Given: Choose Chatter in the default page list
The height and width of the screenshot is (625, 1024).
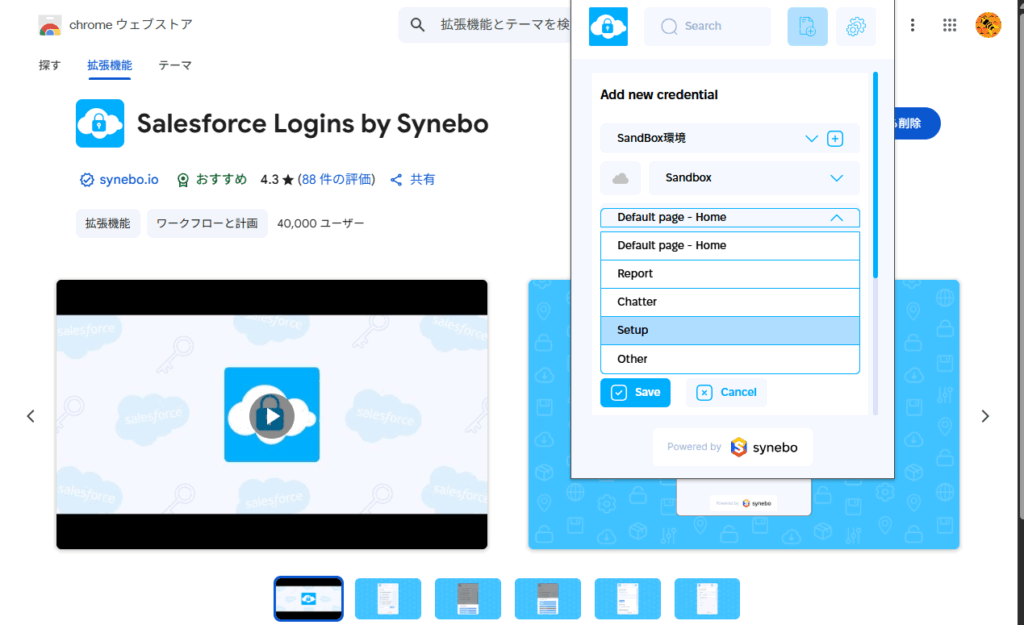Looking at the screenshot, I should click(x=730, y=302).
